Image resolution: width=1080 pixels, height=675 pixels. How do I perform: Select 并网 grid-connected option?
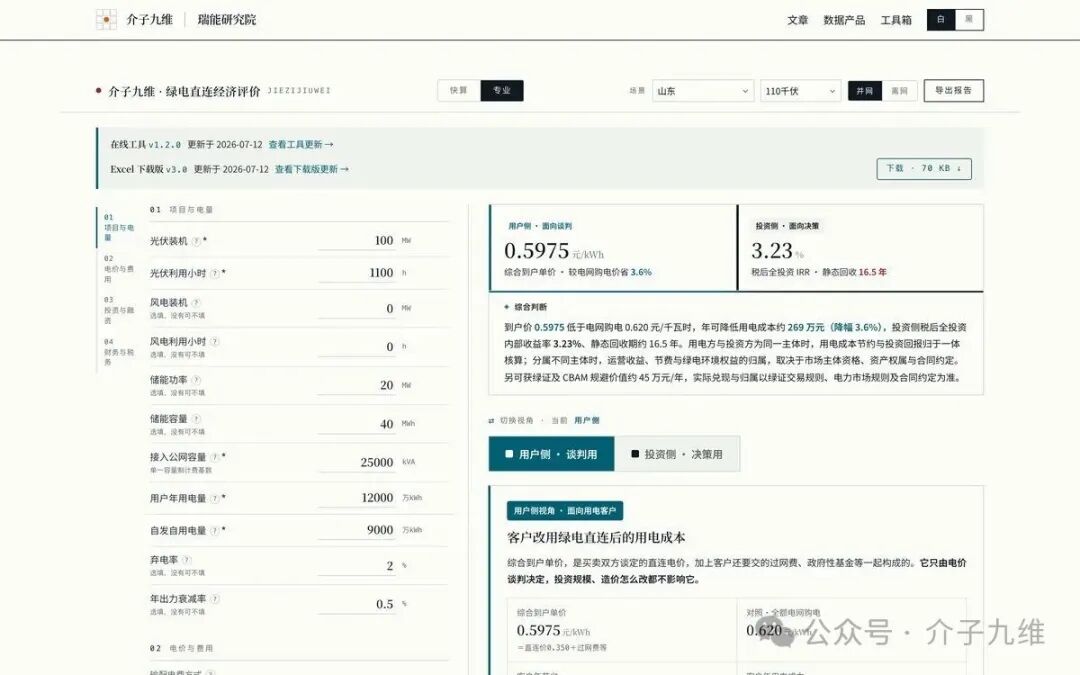point(864,91)
